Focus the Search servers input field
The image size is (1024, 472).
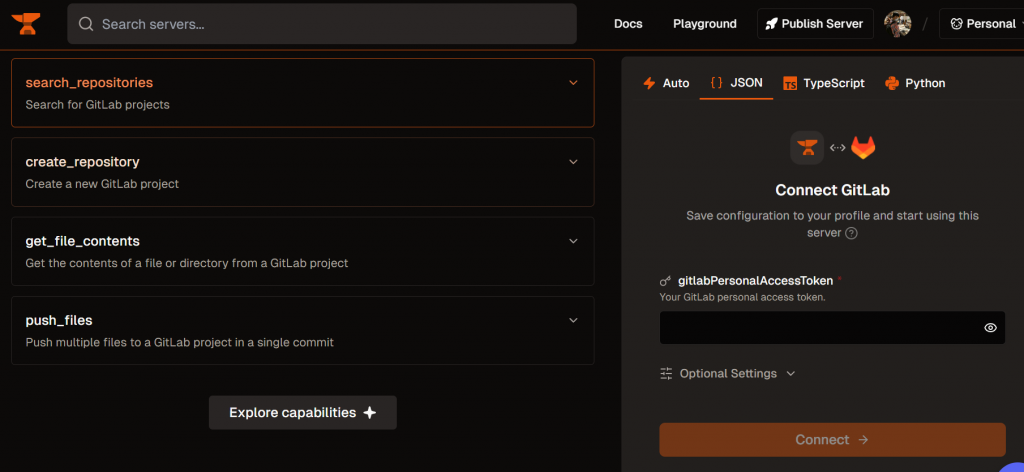pyautogui.click(x=322, y=24)
